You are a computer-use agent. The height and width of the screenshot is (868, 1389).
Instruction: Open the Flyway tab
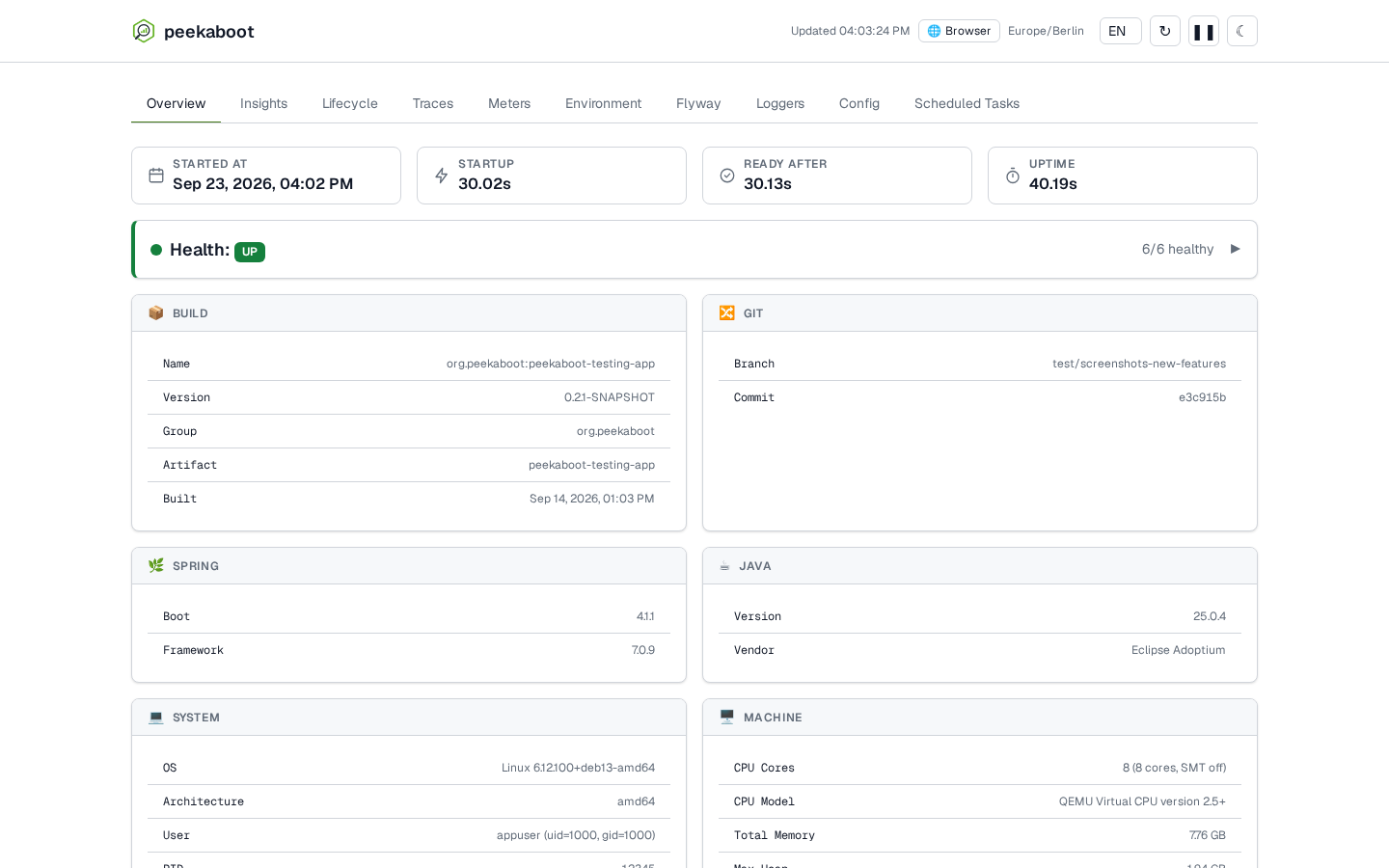[698, 103]
